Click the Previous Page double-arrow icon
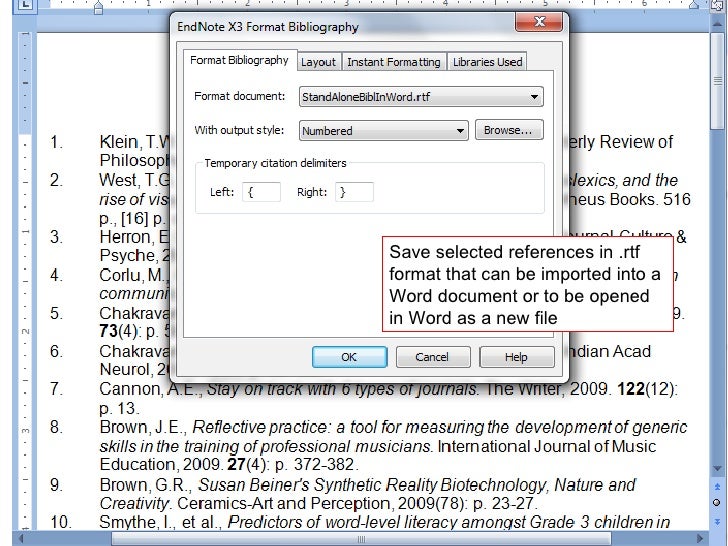Screen dimensions: 728x546 [x=717, y=487]
